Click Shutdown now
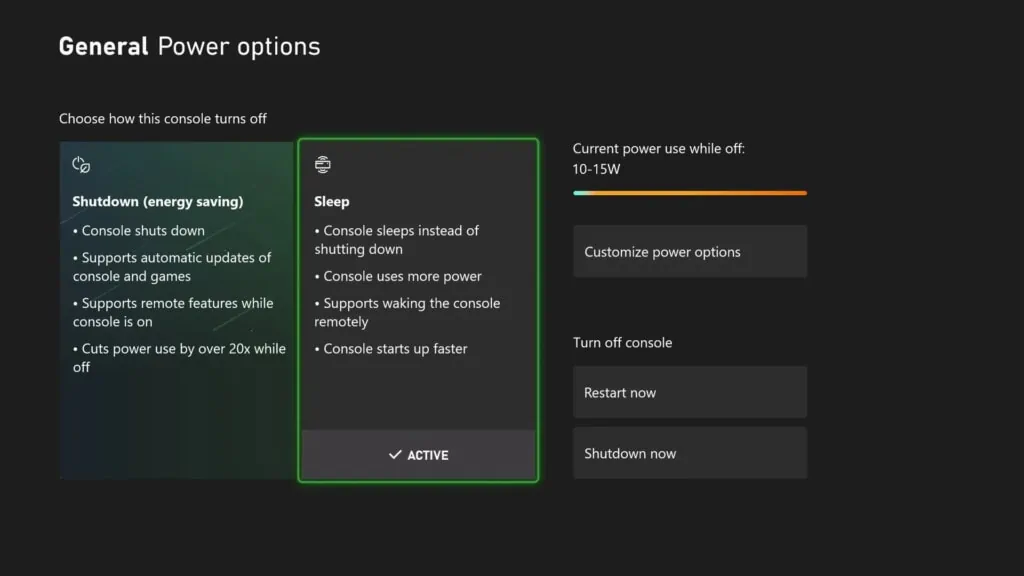Image resolution: width=1024 pixels, height=576 pixels. [689, 452]
